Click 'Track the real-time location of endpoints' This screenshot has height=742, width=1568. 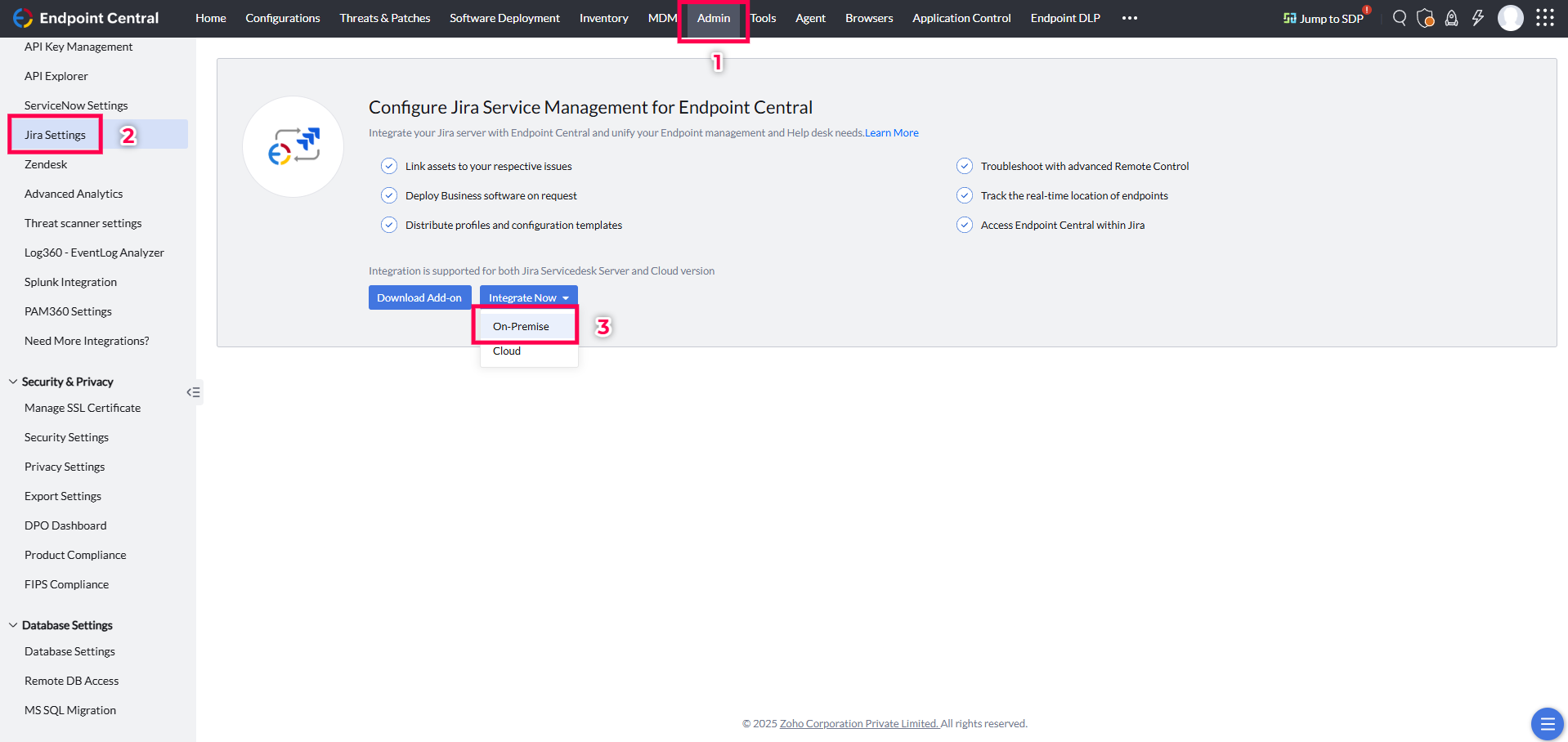pyautogui.click(x=1074, y=195)
